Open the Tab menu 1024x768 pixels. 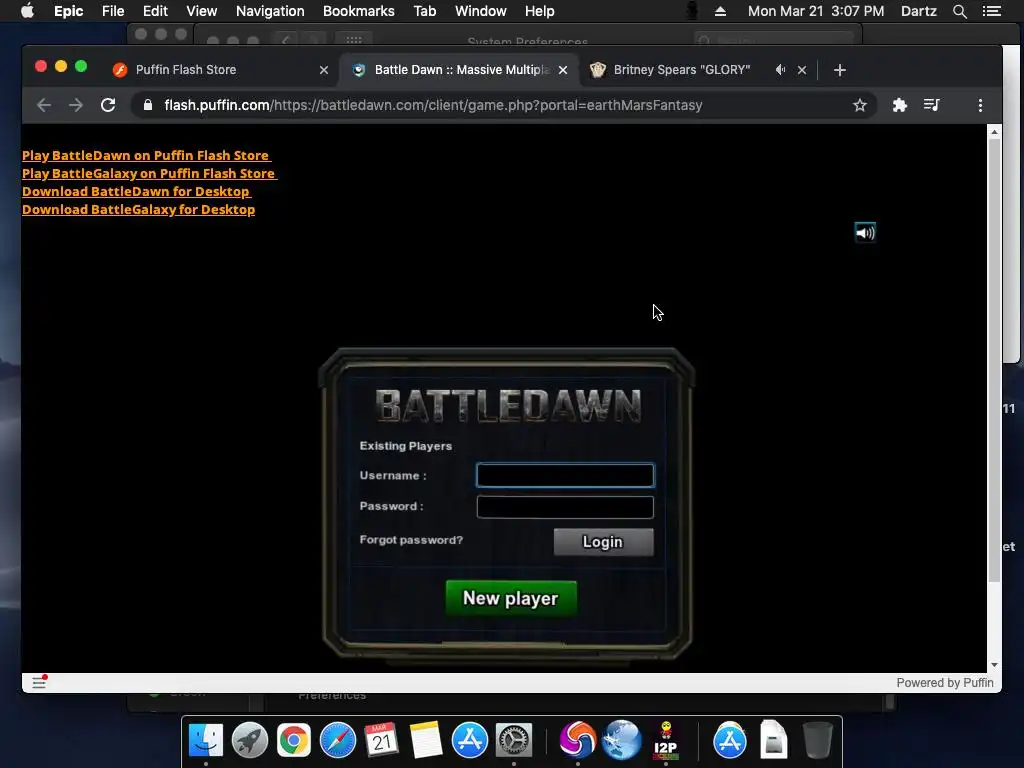click(424, 11)
